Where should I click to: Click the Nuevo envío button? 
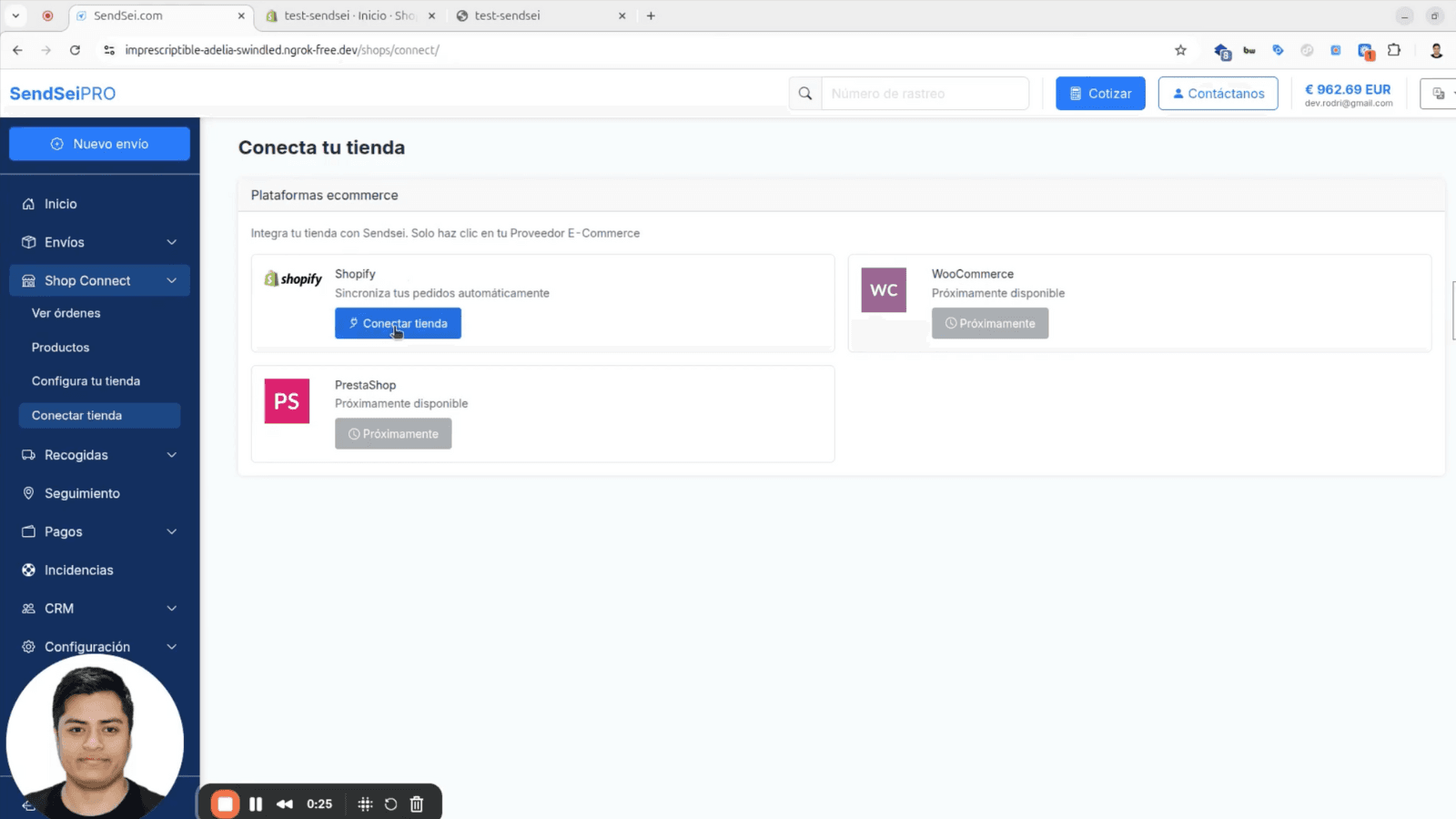point(99,144)
